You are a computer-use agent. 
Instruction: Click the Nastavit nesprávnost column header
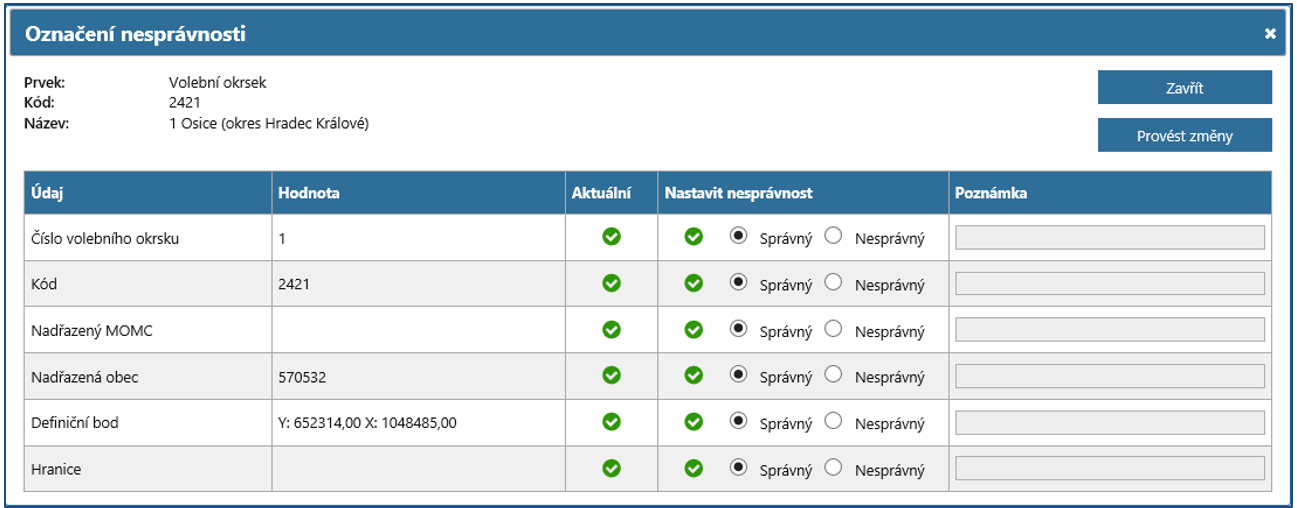pyautogui.click(x=737, y=193)
